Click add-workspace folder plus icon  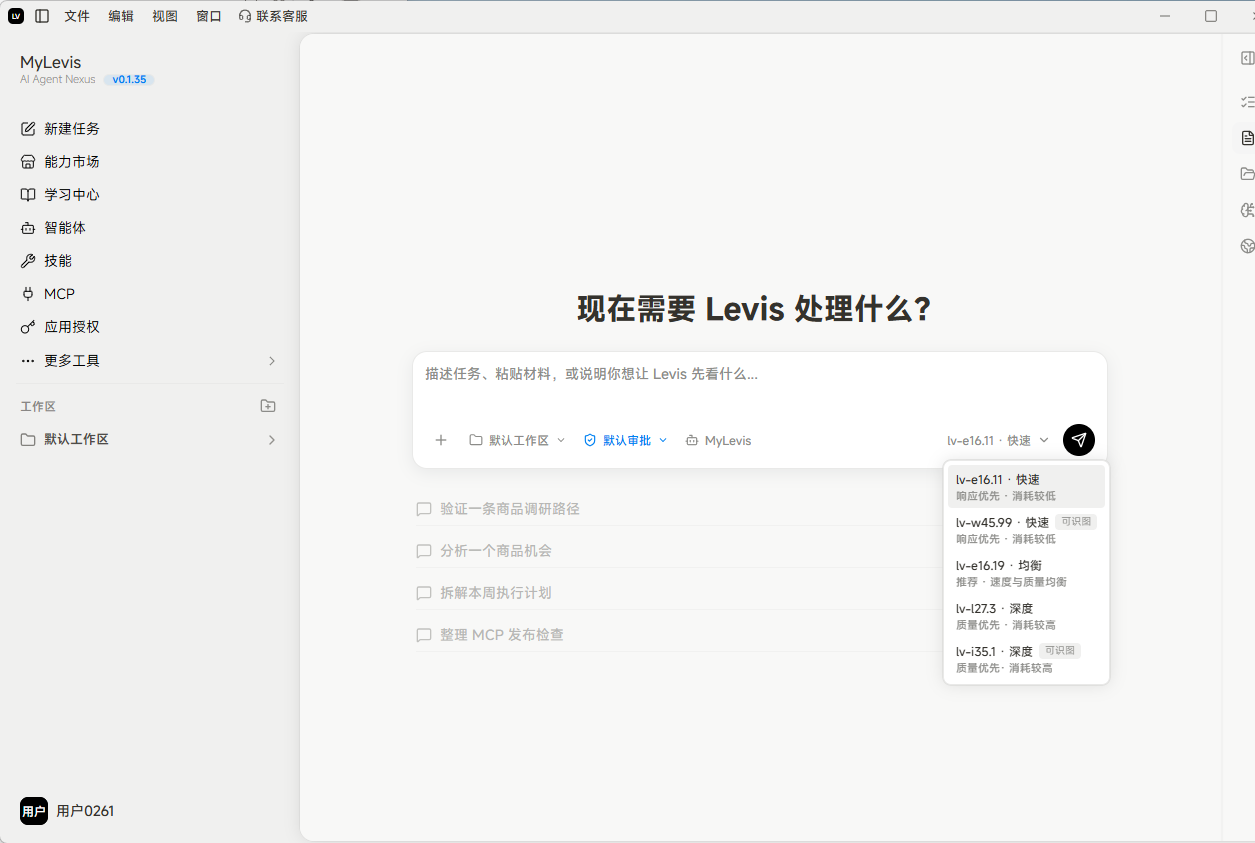point(268,406)
